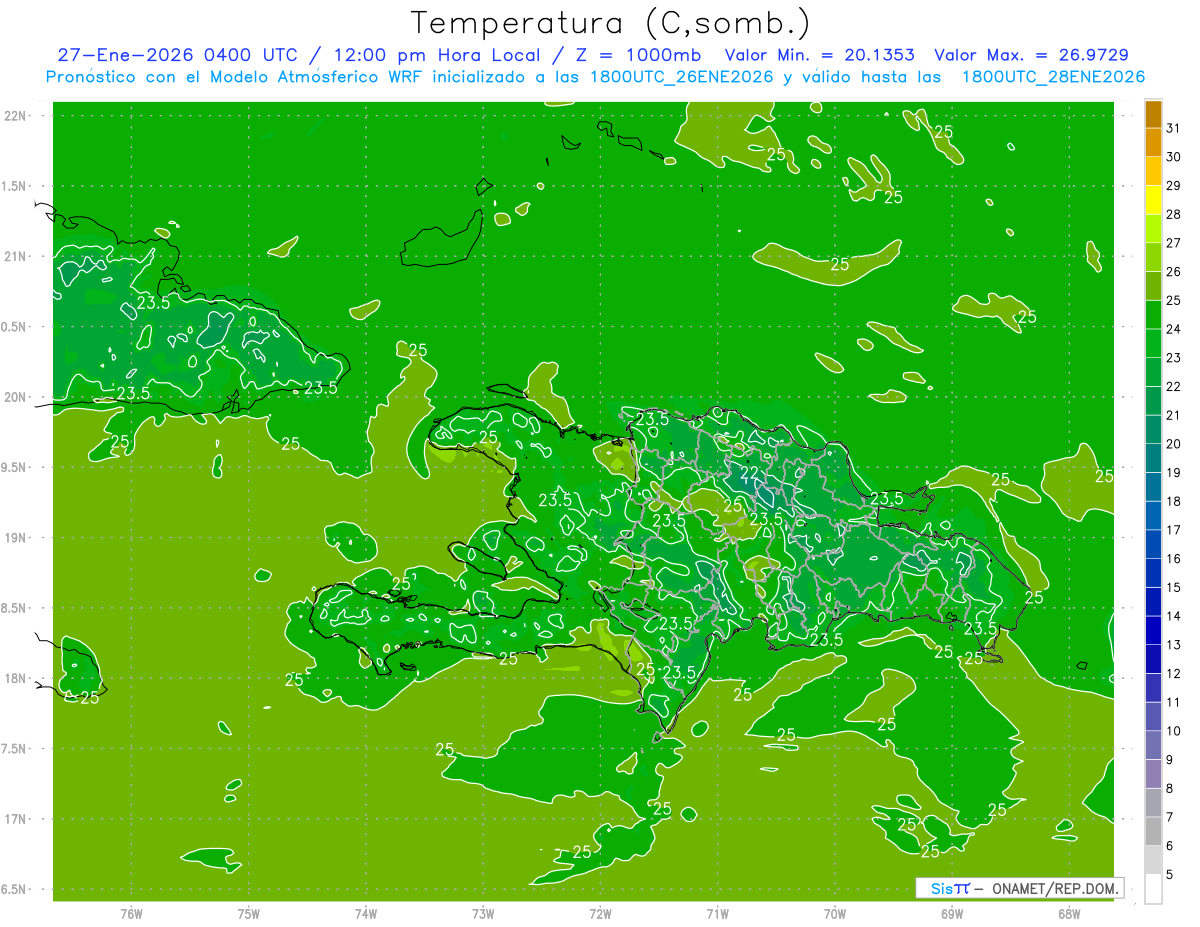Click the green colorbar swatch between 24 and 25
Image resolution: width=1200 pixels, height=927 pixels.
pyautogui.click(x=1154, y=315)
